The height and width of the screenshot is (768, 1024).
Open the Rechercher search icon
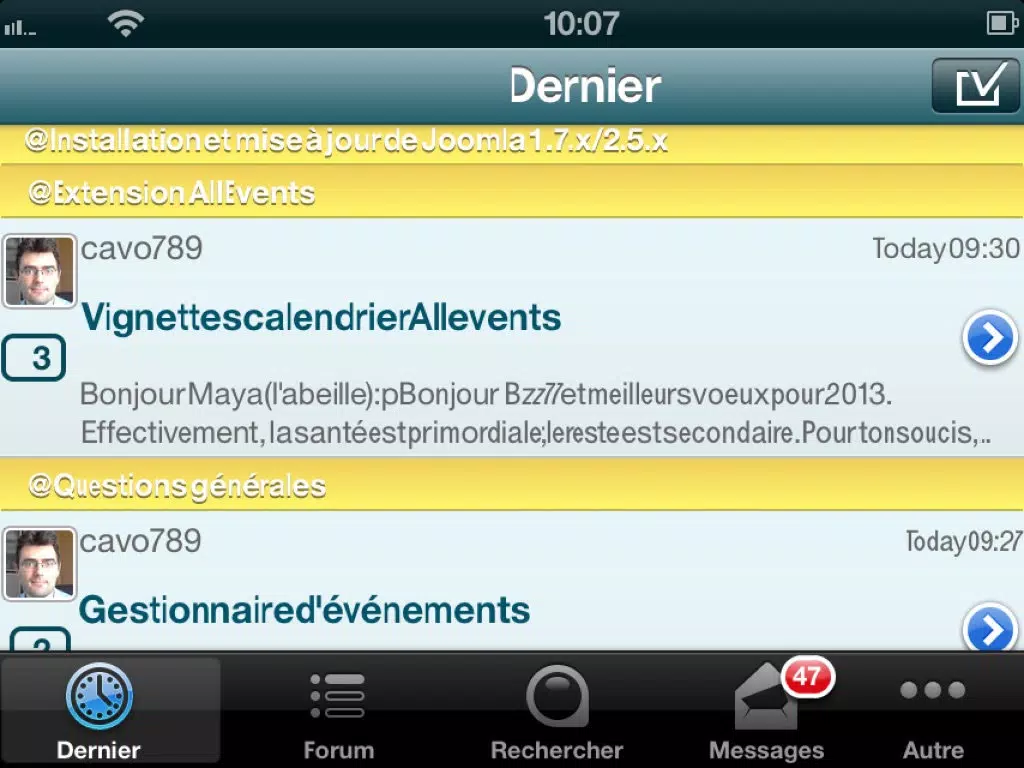coord(557,696)
